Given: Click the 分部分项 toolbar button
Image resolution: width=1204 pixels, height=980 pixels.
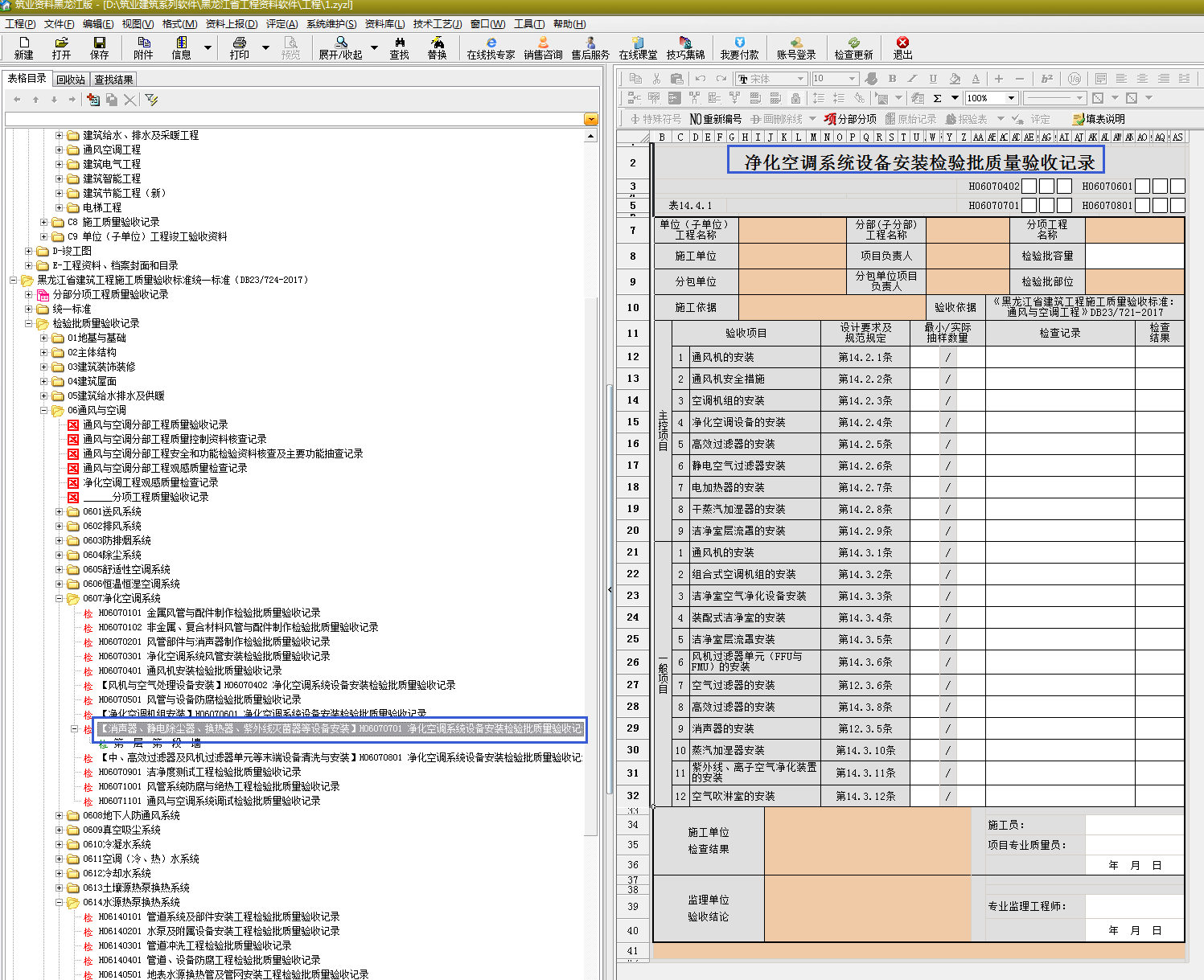Looking at the screenshot, I should click(x=850, y=118).
